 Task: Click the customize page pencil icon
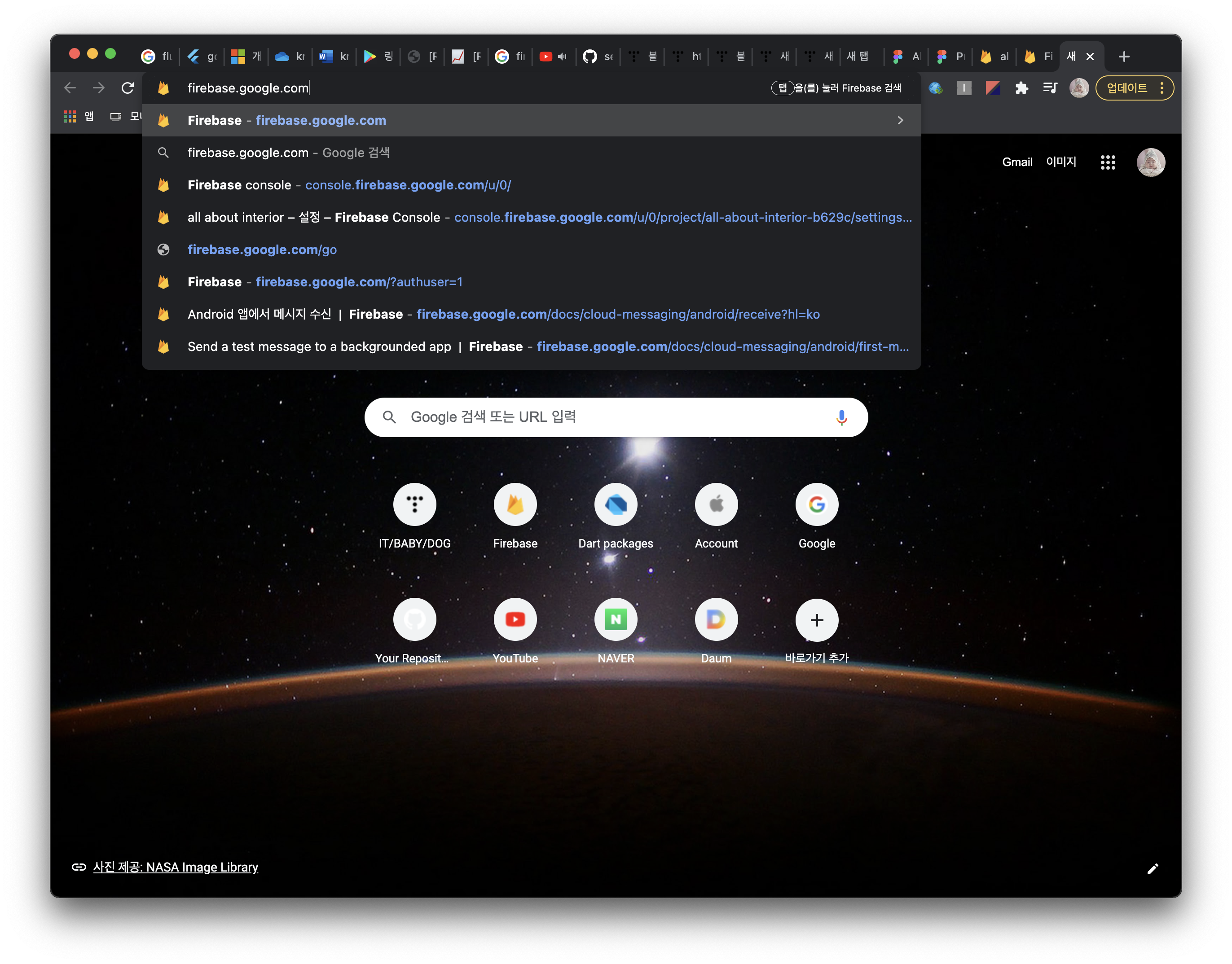coord(1153,868)
